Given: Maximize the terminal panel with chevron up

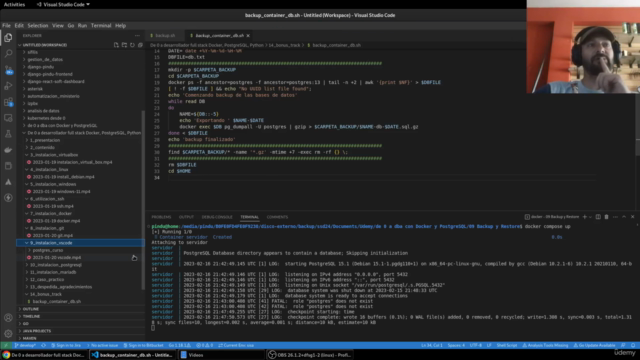Looking at the screenshot, I should pos(624,217).
